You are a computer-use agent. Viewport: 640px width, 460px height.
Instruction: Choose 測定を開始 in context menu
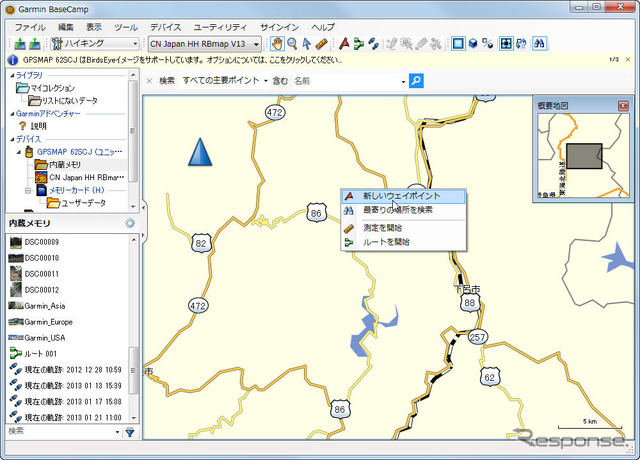pos(404,228)
